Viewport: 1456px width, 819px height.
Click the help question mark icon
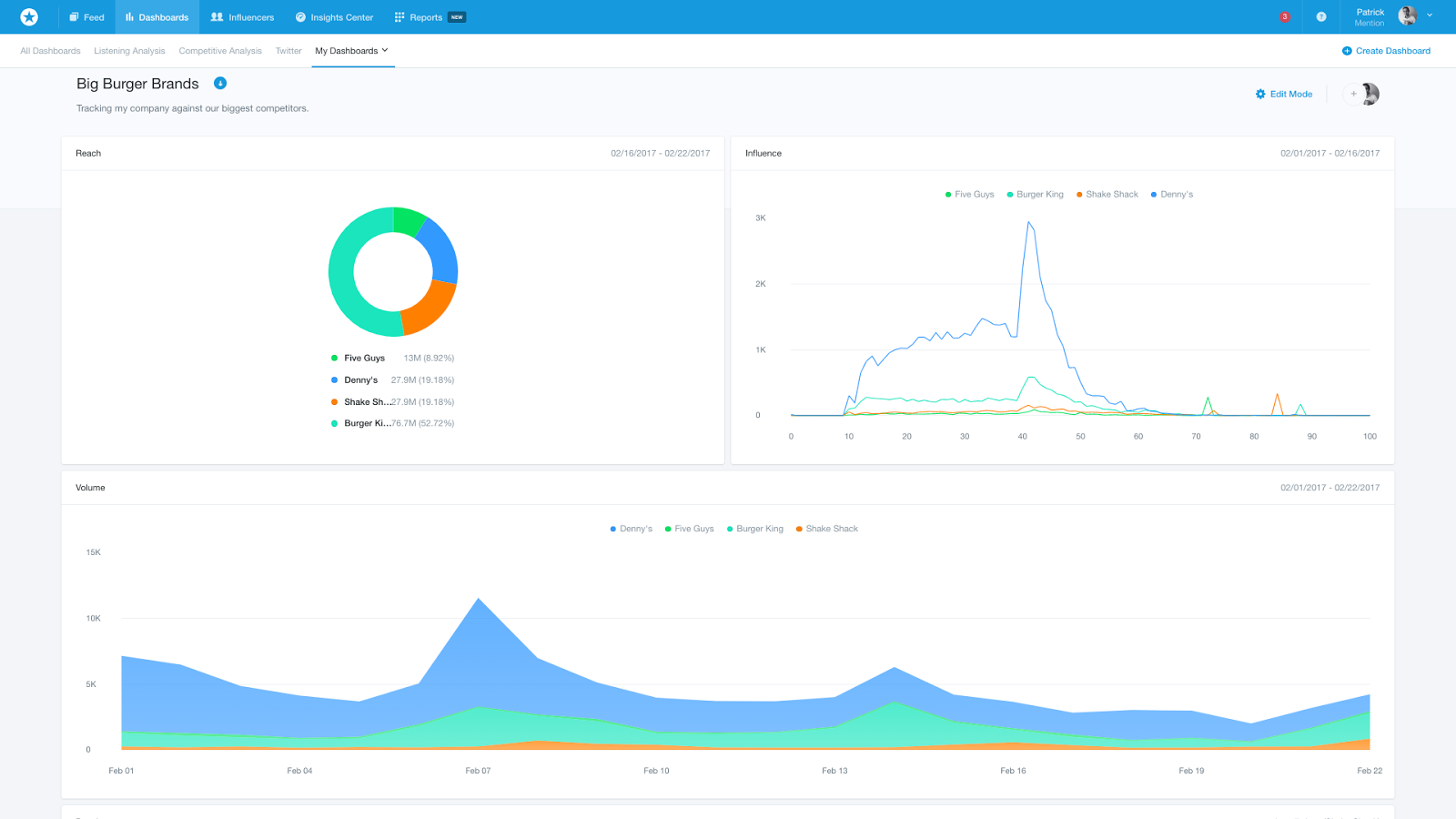tap(1321, 16)
